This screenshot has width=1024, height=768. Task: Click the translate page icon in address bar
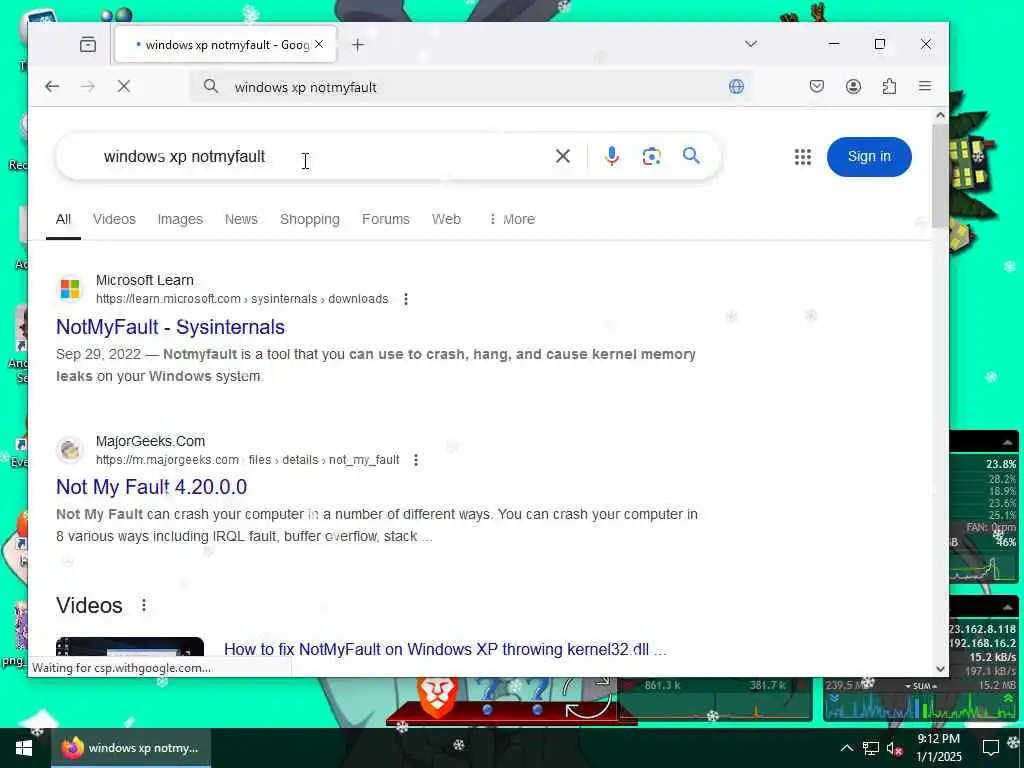[737, 86]
